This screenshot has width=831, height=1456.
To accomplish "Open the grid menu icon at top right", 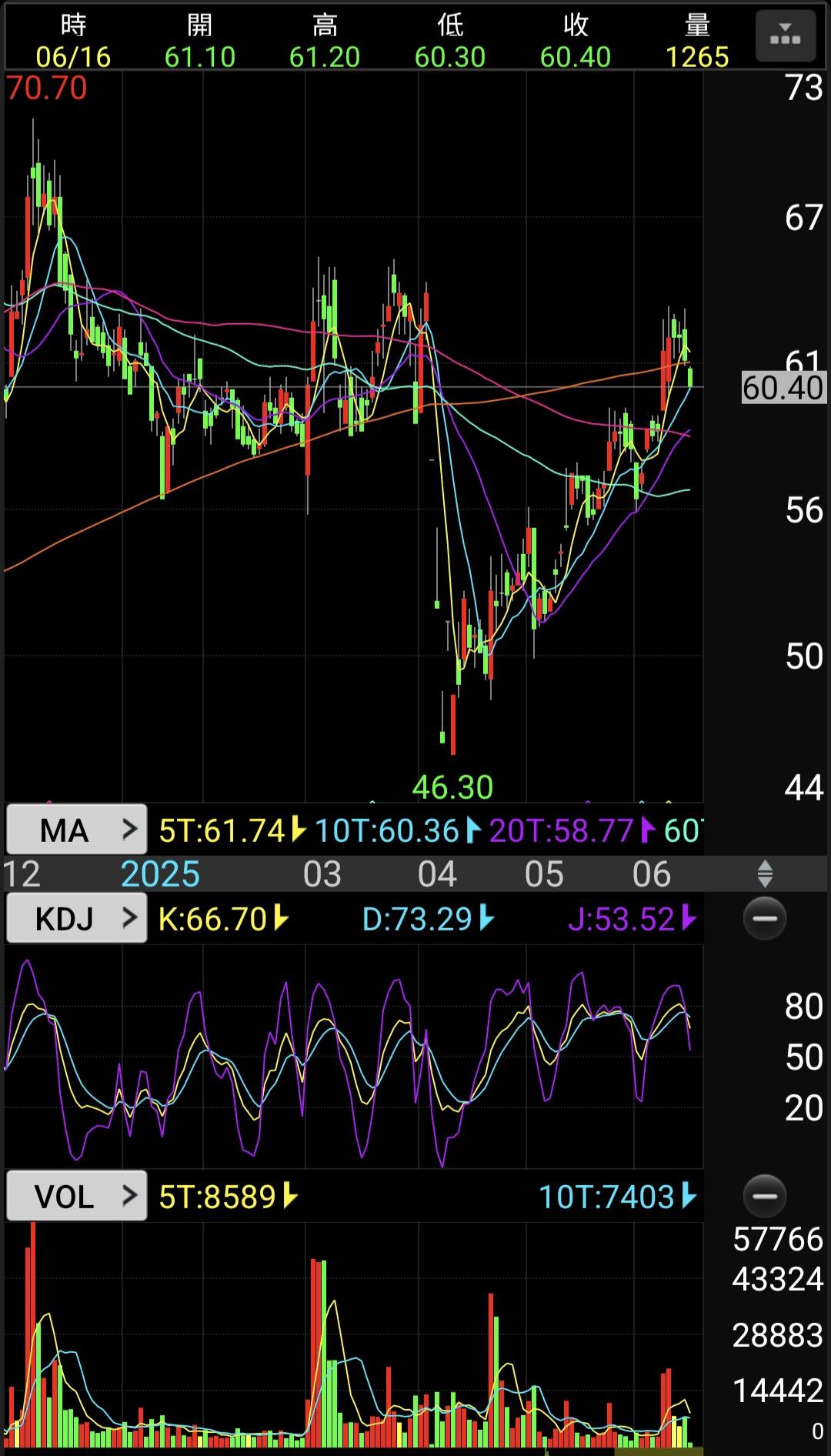I will (785, 36).
